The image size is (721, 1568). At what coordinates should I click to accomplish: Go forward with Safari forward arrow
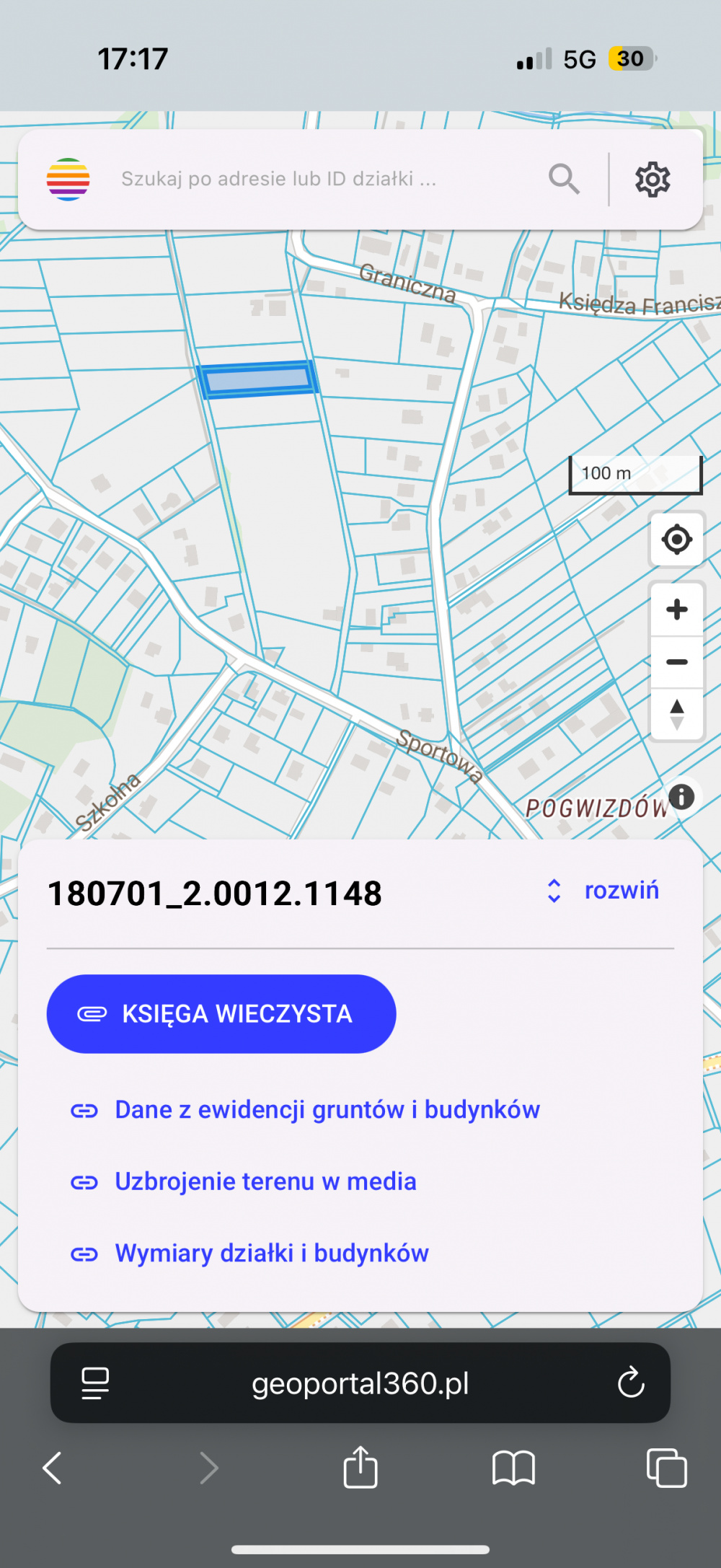208,1468
